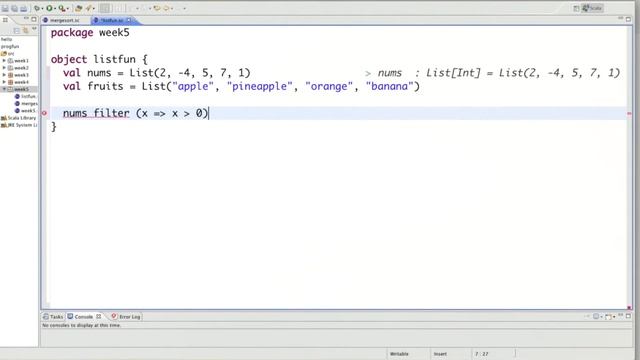Image resolution: width=640 pixels, height=360 pixels.
Task: Select JRE System Library in explorer
Action: [19, 125]
